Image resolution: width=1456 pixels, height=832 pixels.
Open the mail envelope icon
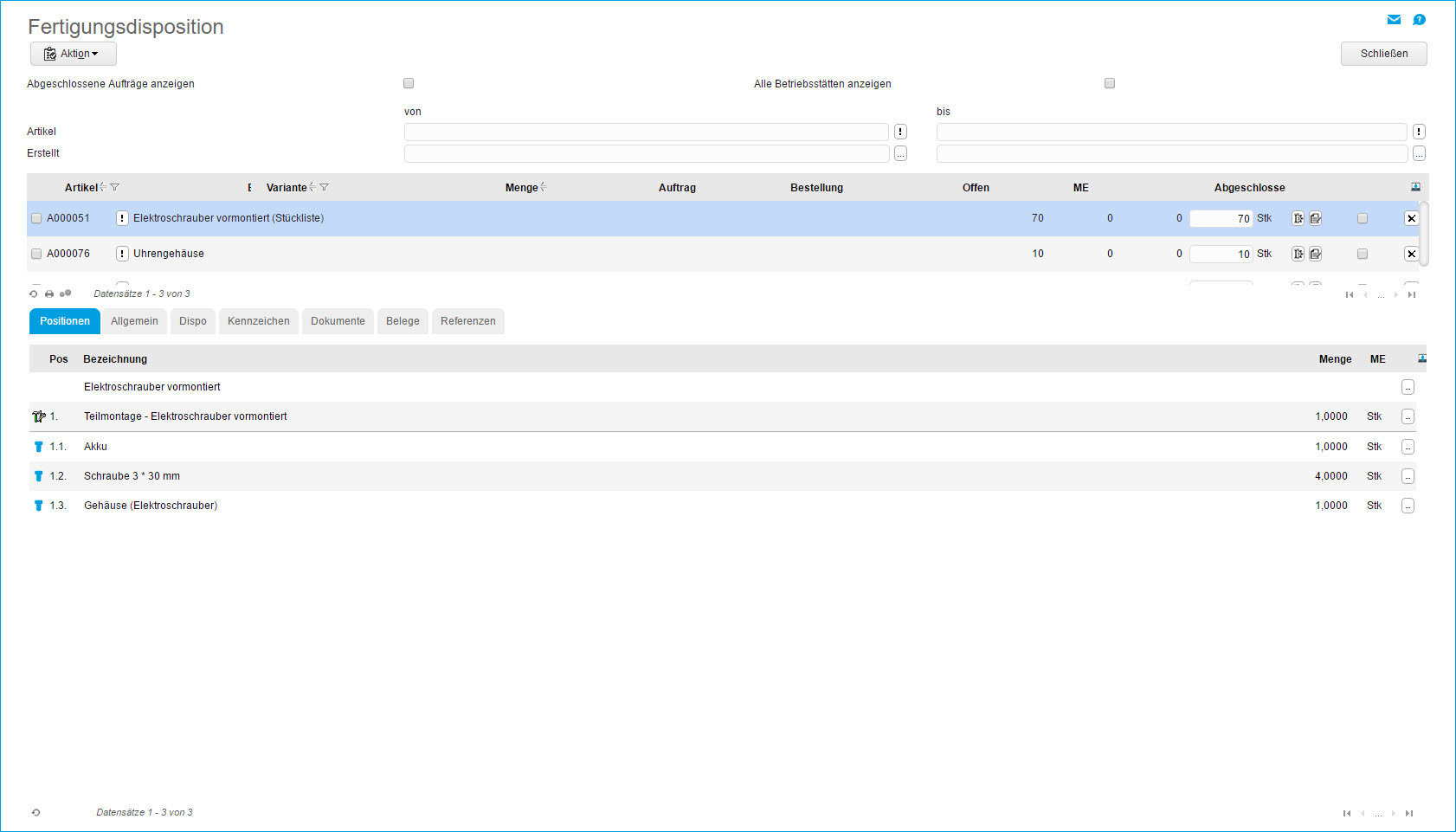(1394, 20)
